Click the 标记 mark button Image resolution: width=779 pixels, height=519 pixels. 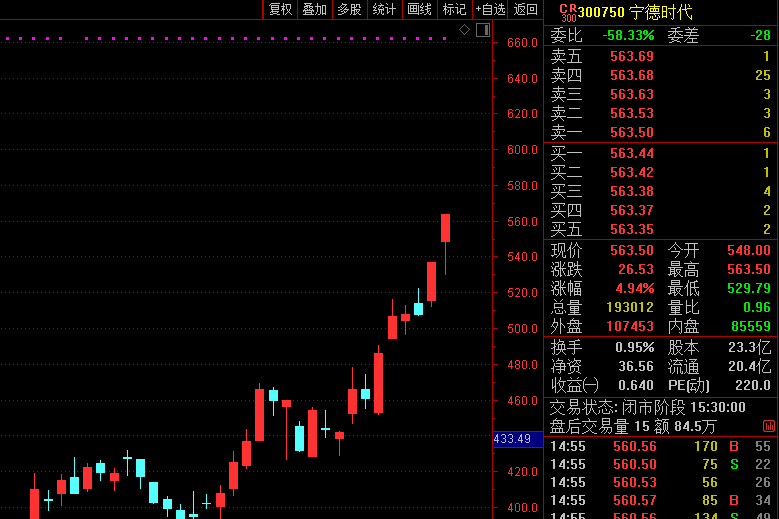454,10
